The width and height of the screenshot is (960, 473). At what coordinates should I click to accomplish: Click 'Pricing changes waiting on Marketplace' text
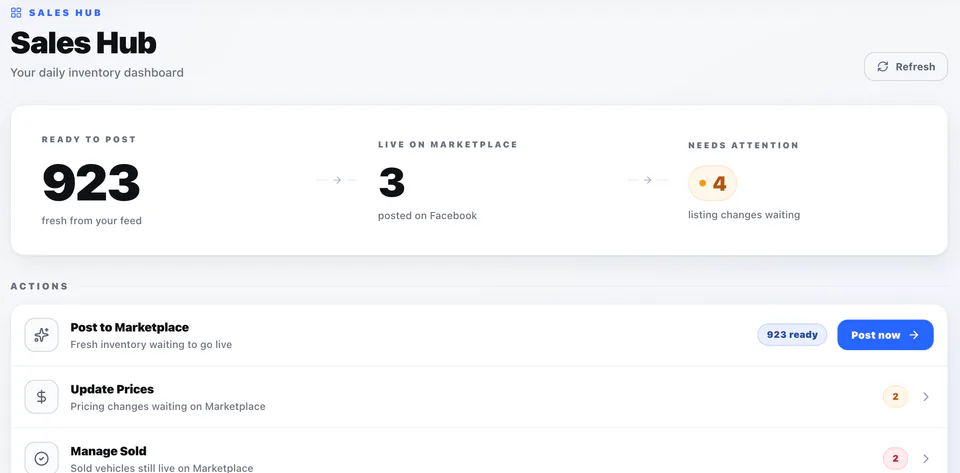click(168, 406)
